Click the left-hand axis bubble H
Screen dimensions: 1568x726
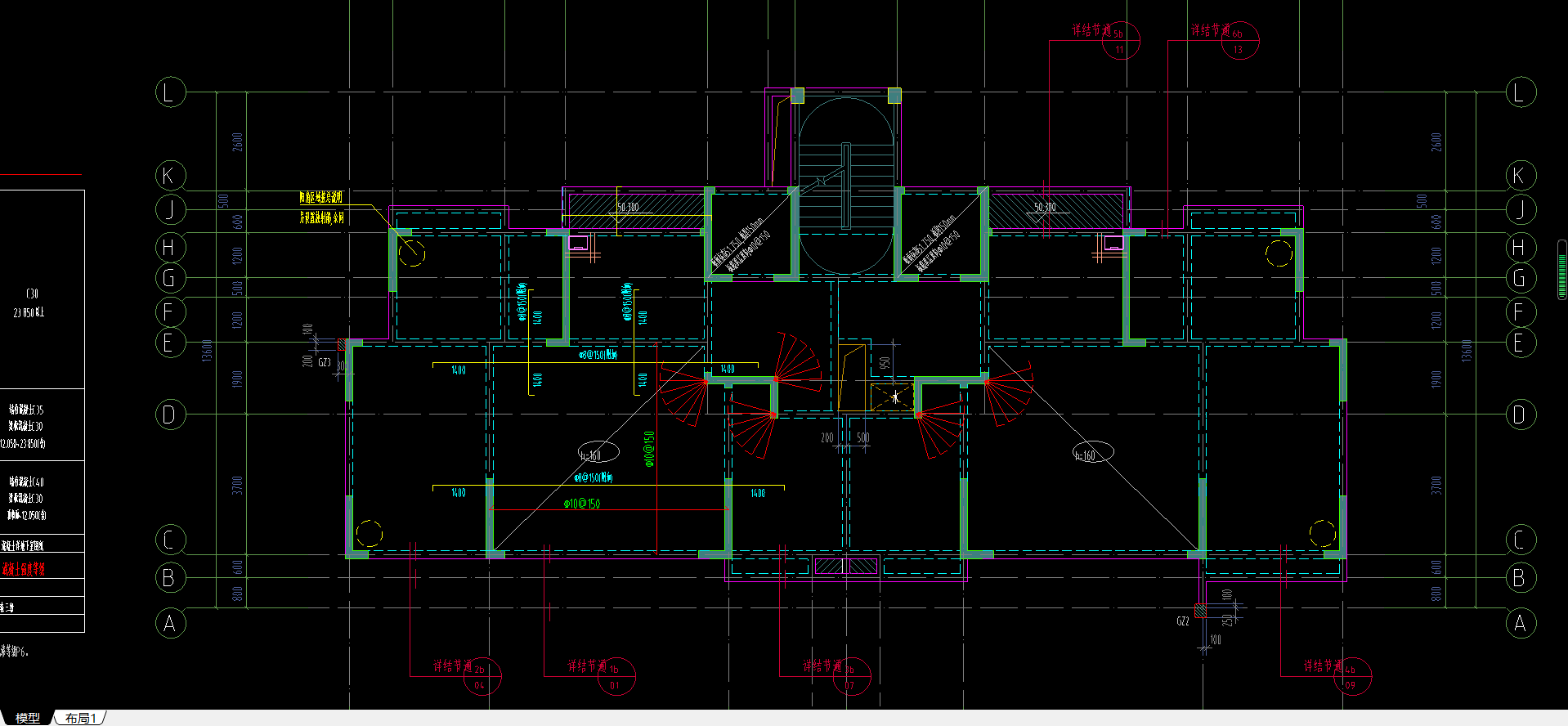tap(170, 247)
